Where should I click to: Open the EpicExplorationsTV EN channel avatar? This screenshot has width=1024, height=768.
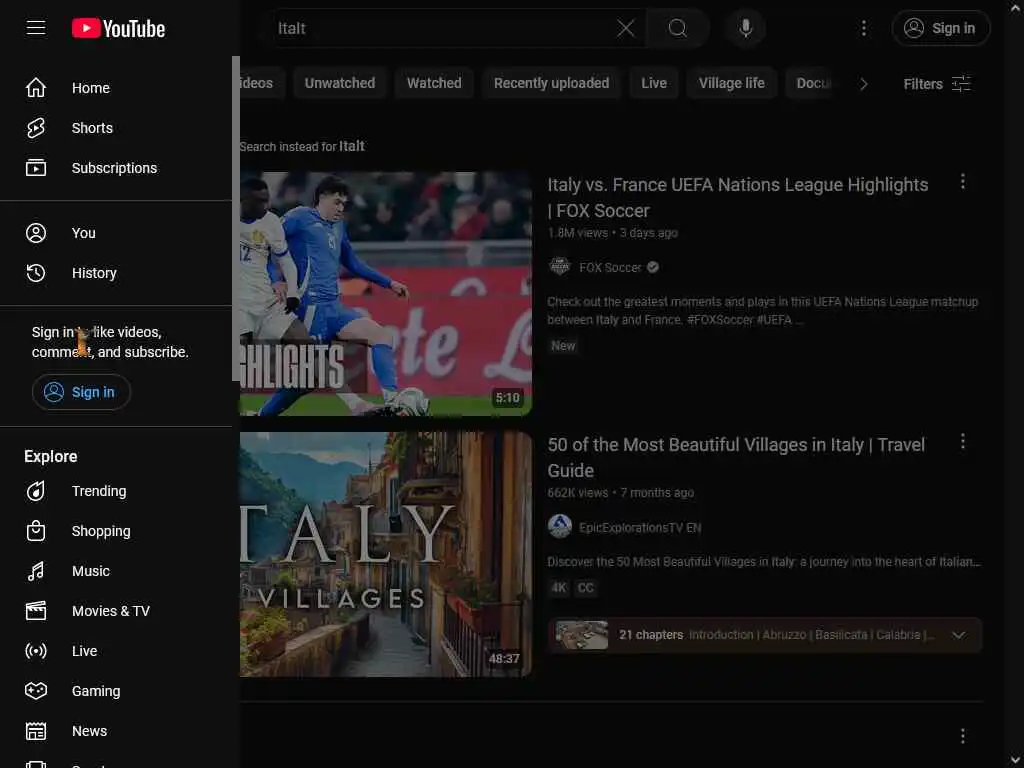pos(560,526)
